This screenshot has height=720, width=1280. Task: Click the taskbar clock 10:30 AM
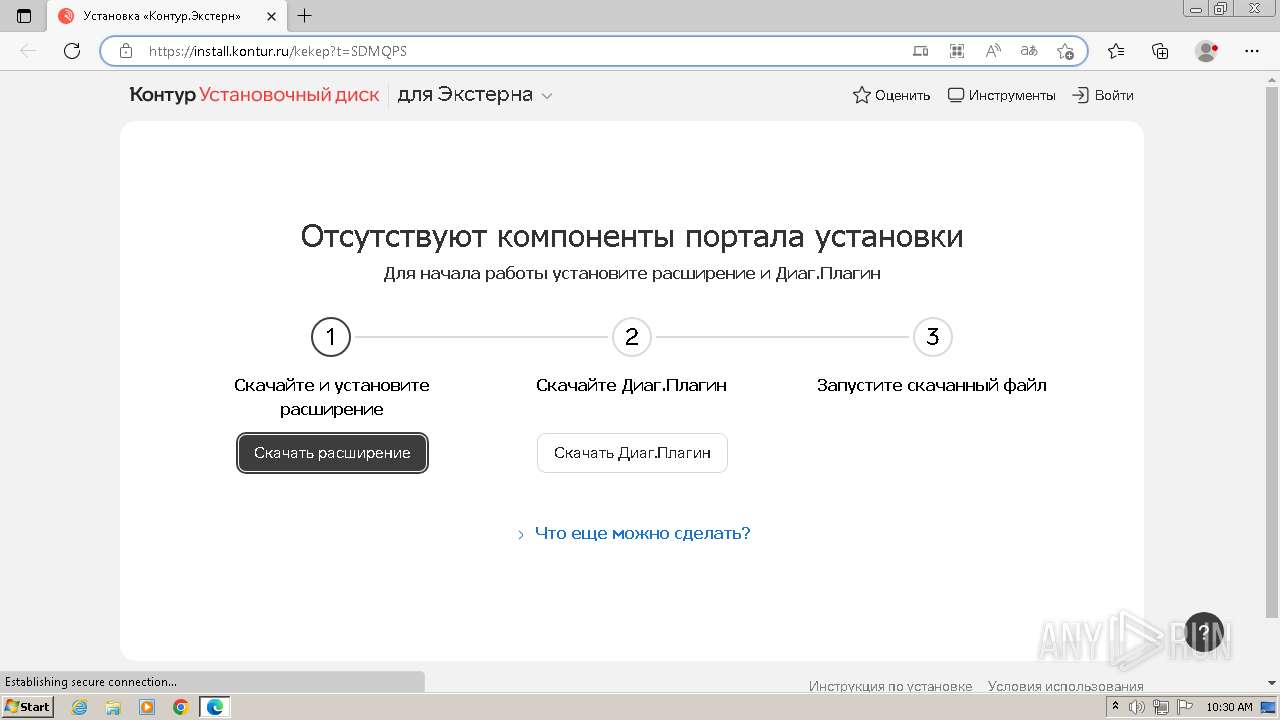click(x=1229, y=707)
